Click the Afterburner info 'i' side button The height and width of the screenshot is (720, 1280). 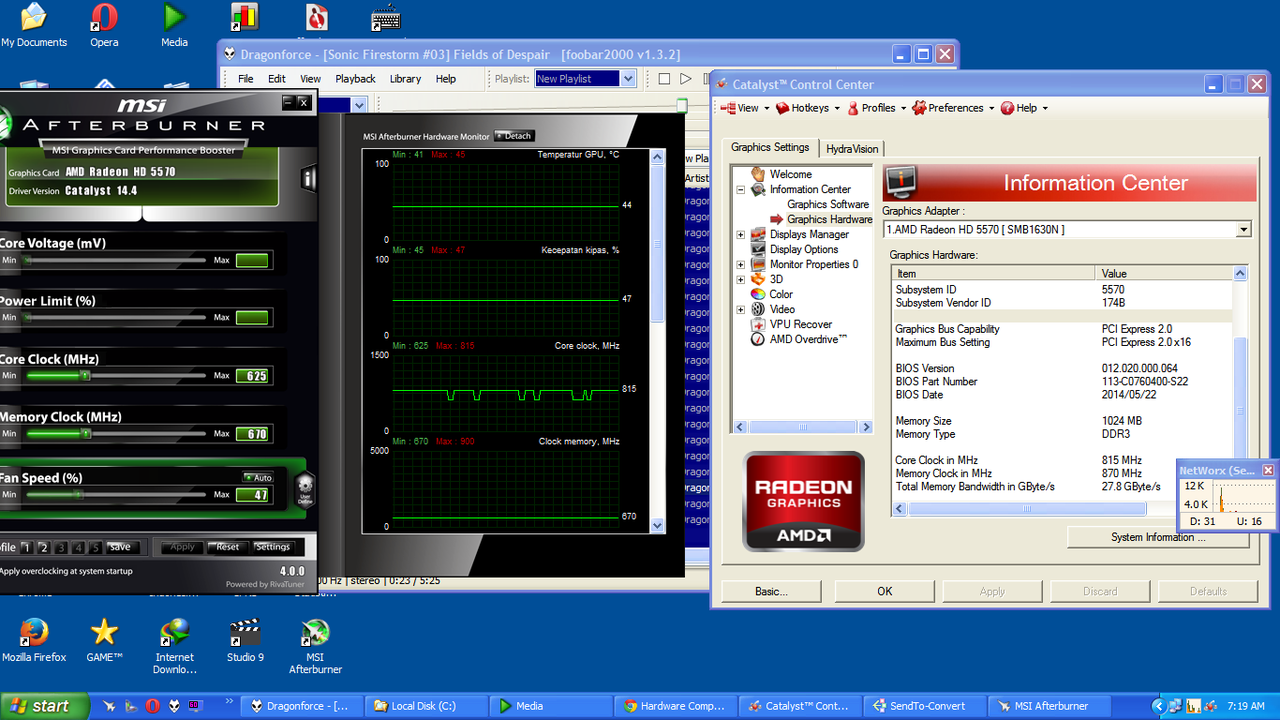(x=309, y=179)
